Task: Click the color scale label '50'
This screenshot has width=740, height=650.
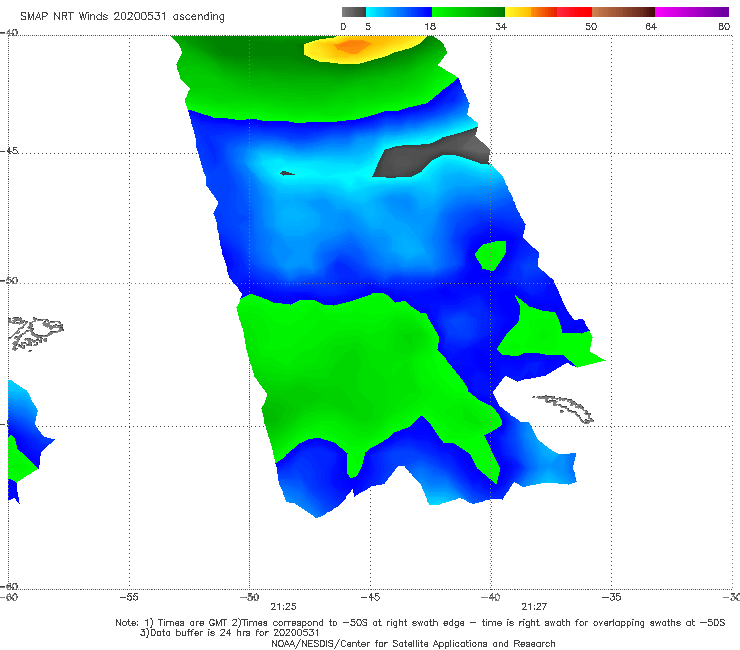Action: click(591, 27)
